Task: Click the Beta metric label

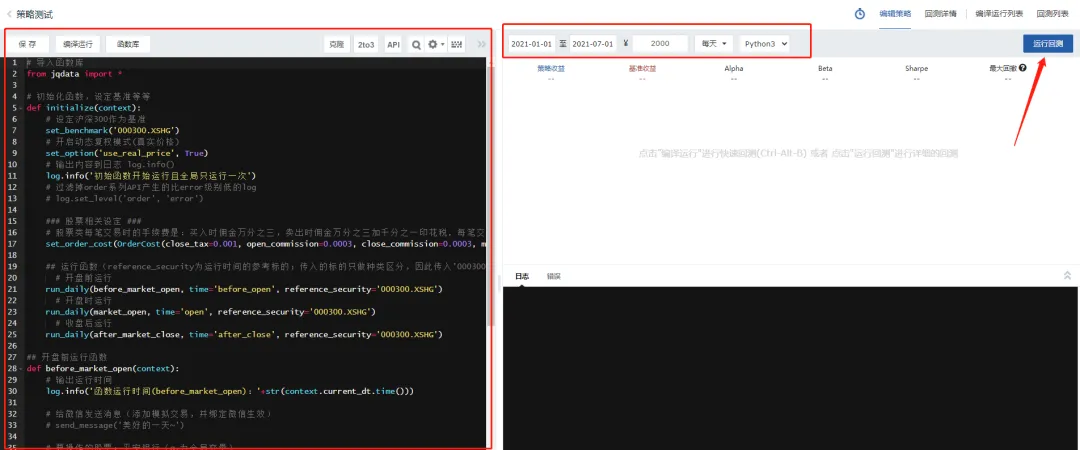Action: click(825, 69)
